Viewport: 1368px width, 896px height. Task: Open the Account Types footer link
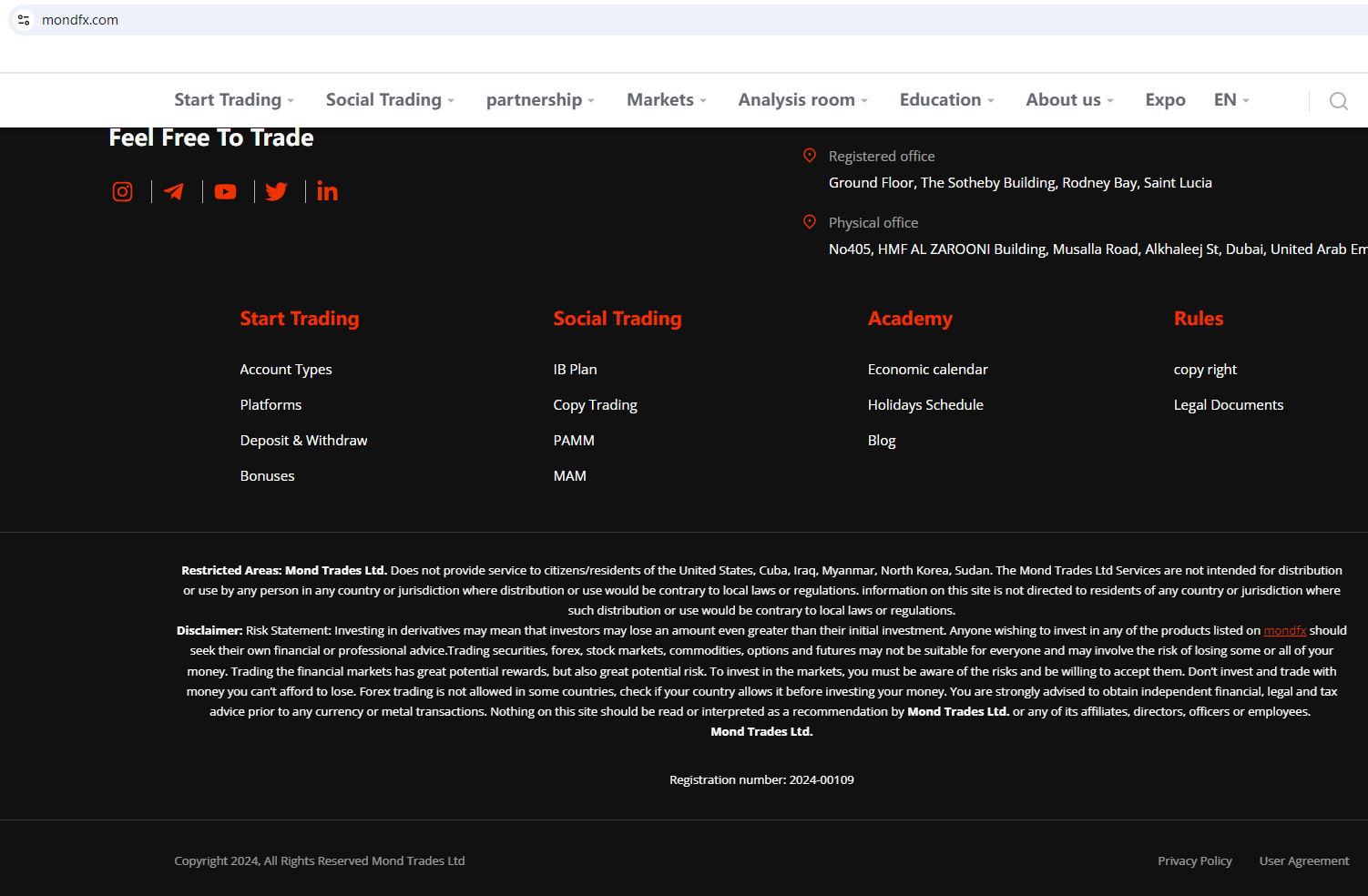[x=286, y=370]
